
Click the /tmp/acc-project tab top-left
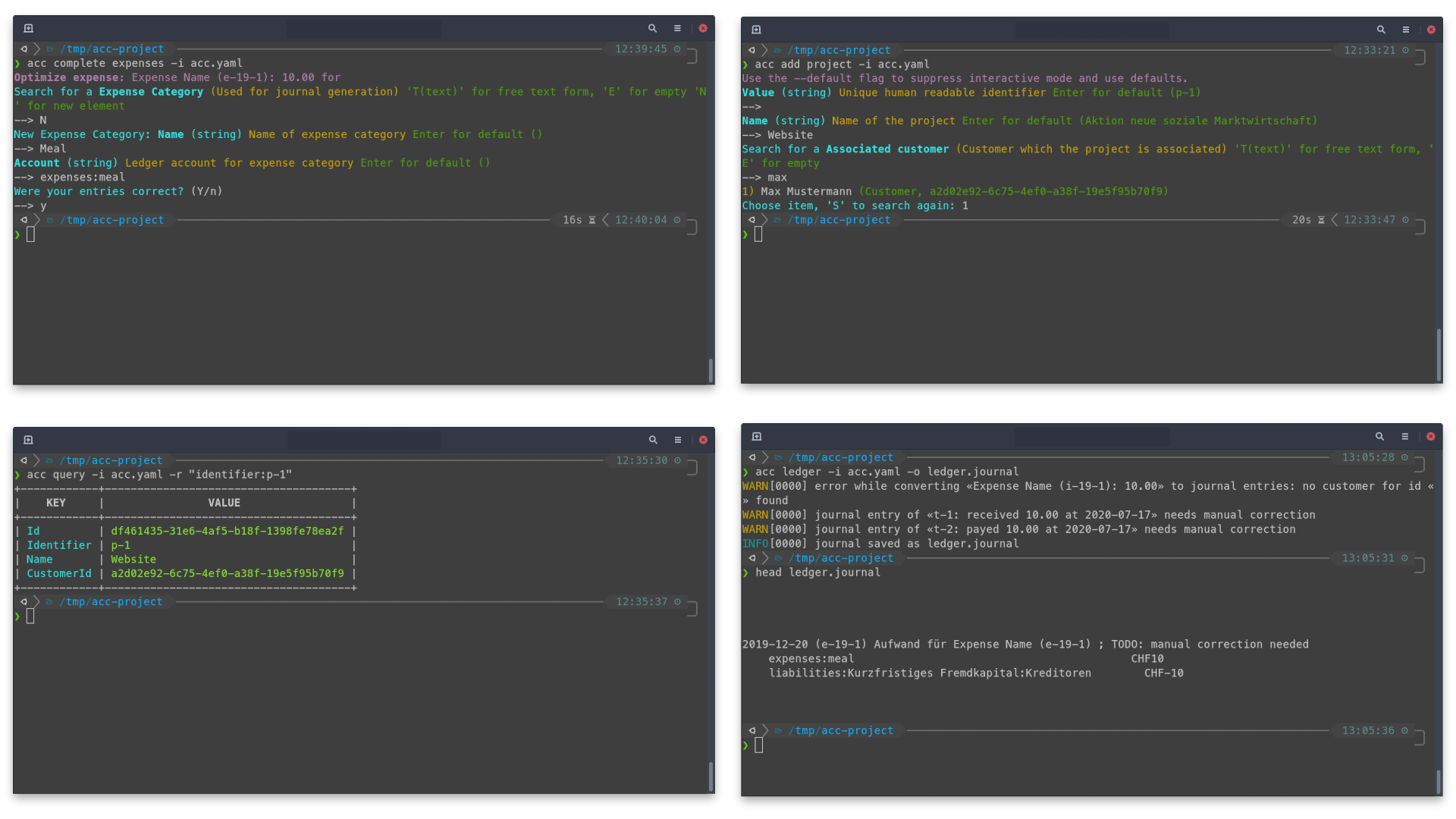(x=113, y=48)
